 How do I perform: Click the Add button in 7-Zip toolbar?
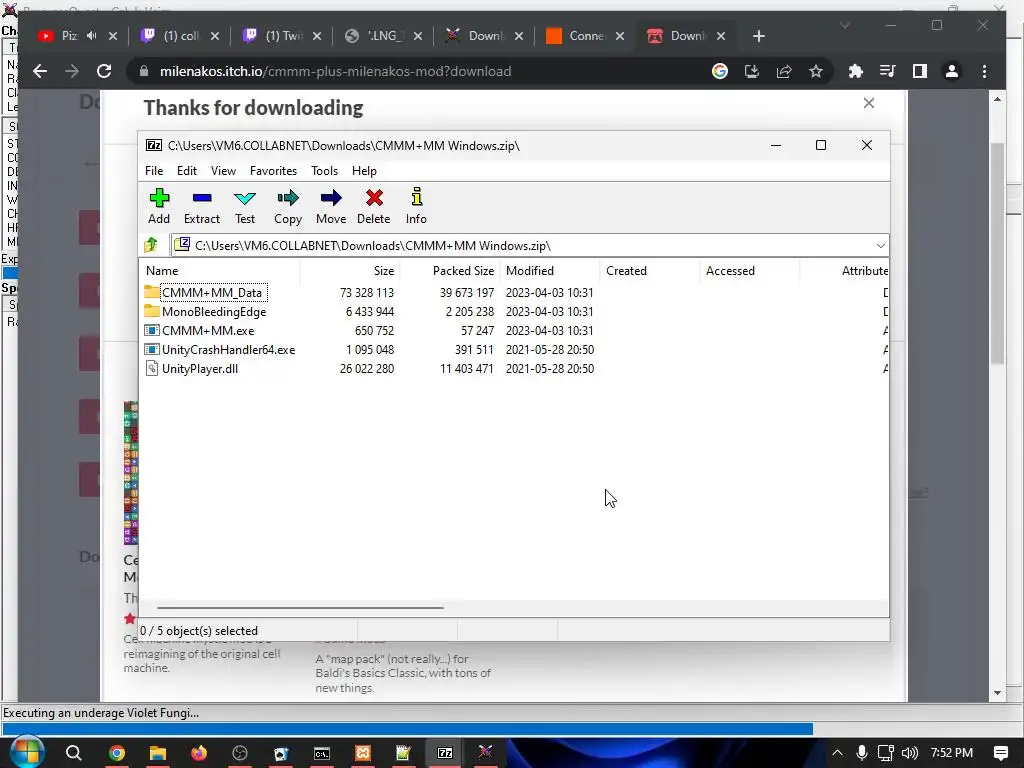(159, 206)
